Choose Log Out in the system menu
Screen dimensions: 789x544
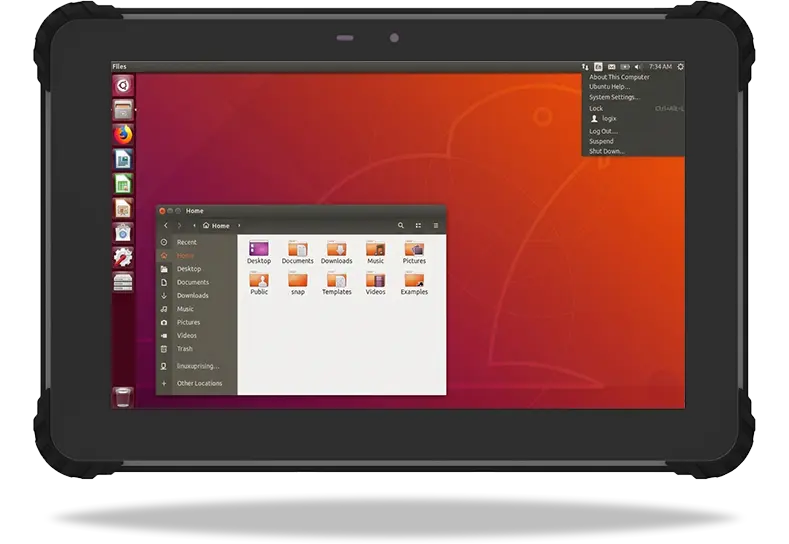[x=603, y=131]
